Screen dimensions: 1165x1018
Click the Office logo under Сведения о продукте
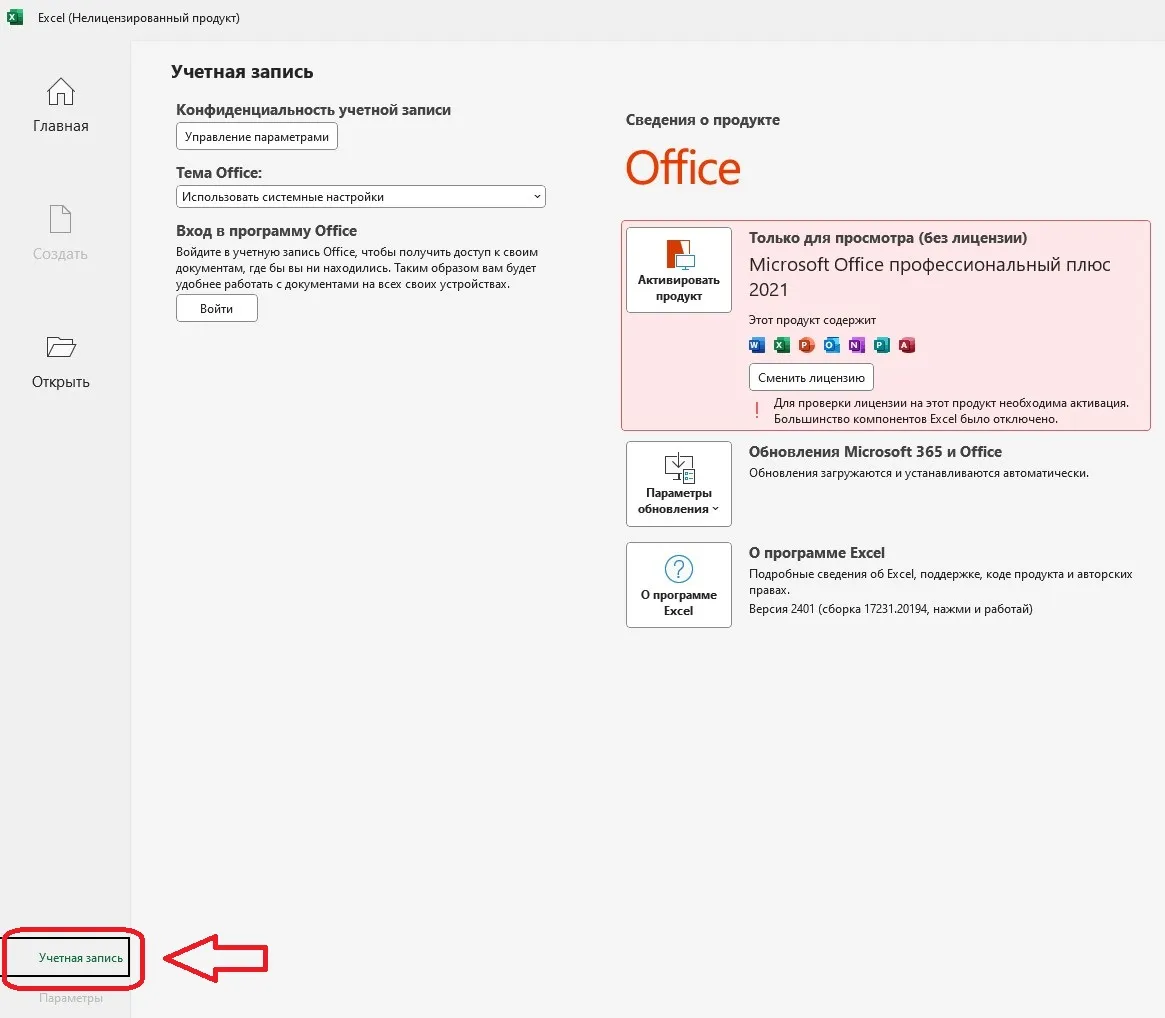683,168
